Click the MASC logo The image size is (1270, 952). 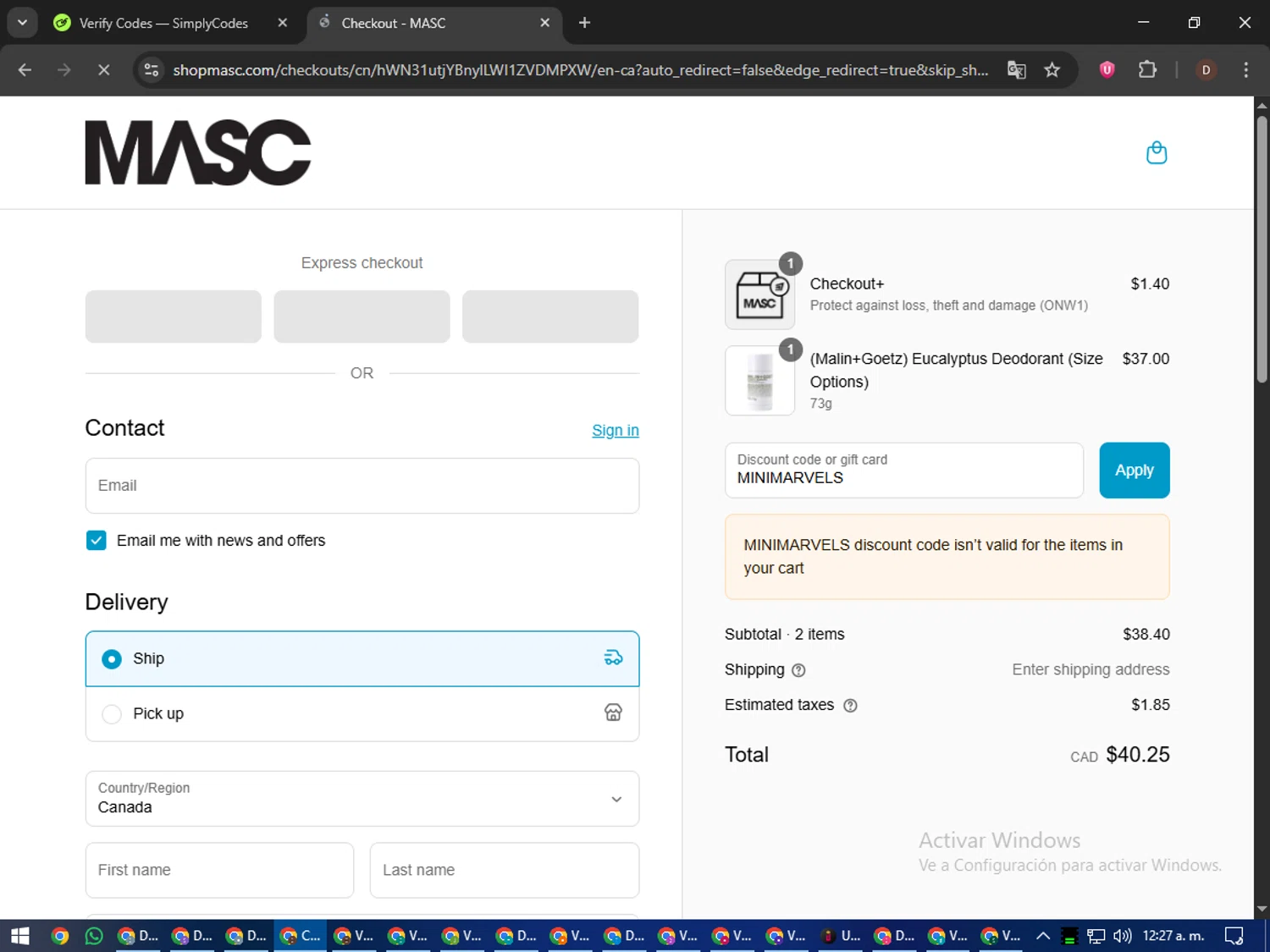pyautogui.click(x=198, y=152)
